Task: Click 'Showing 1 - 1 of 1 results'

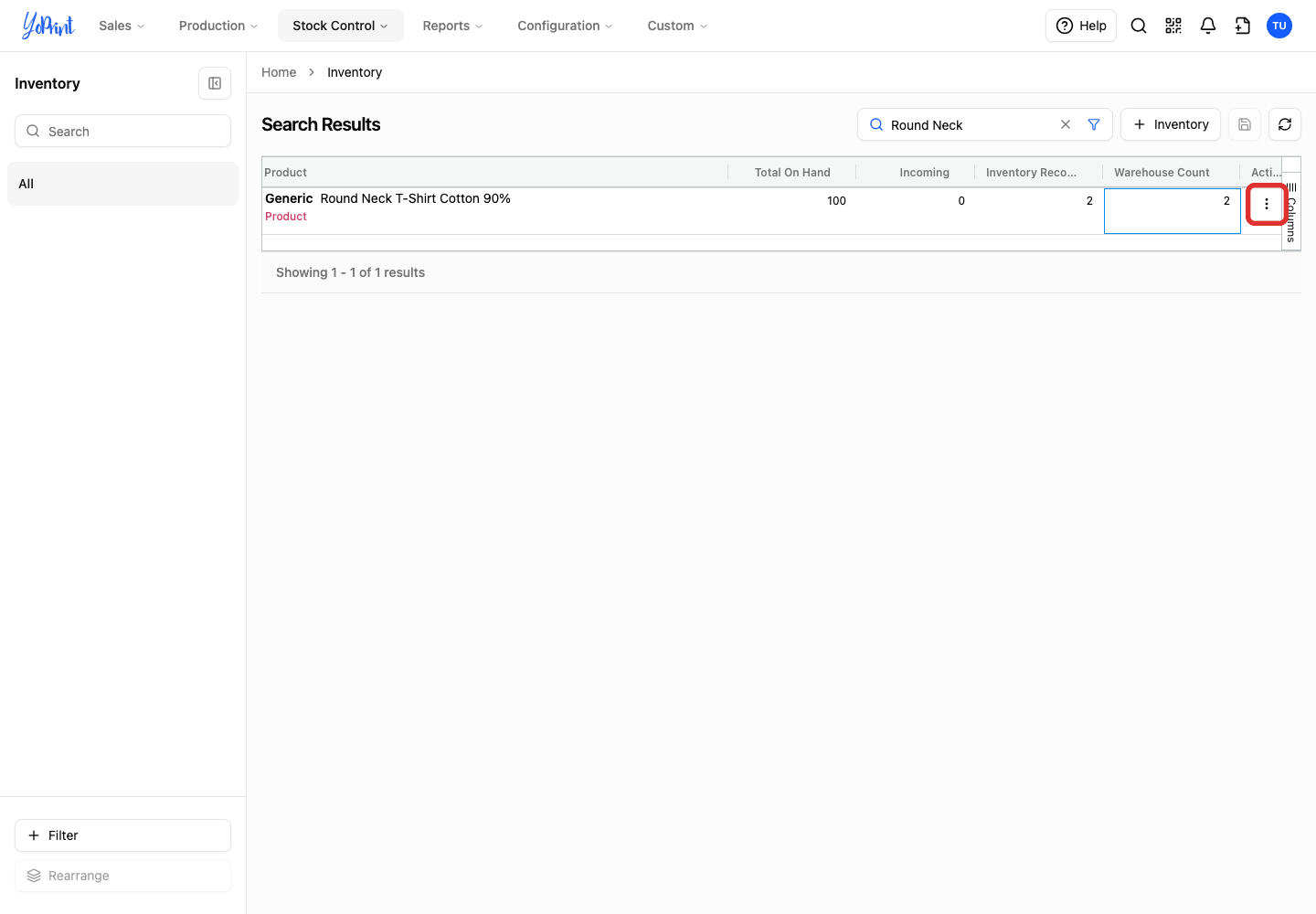Action: pos(350,272)
